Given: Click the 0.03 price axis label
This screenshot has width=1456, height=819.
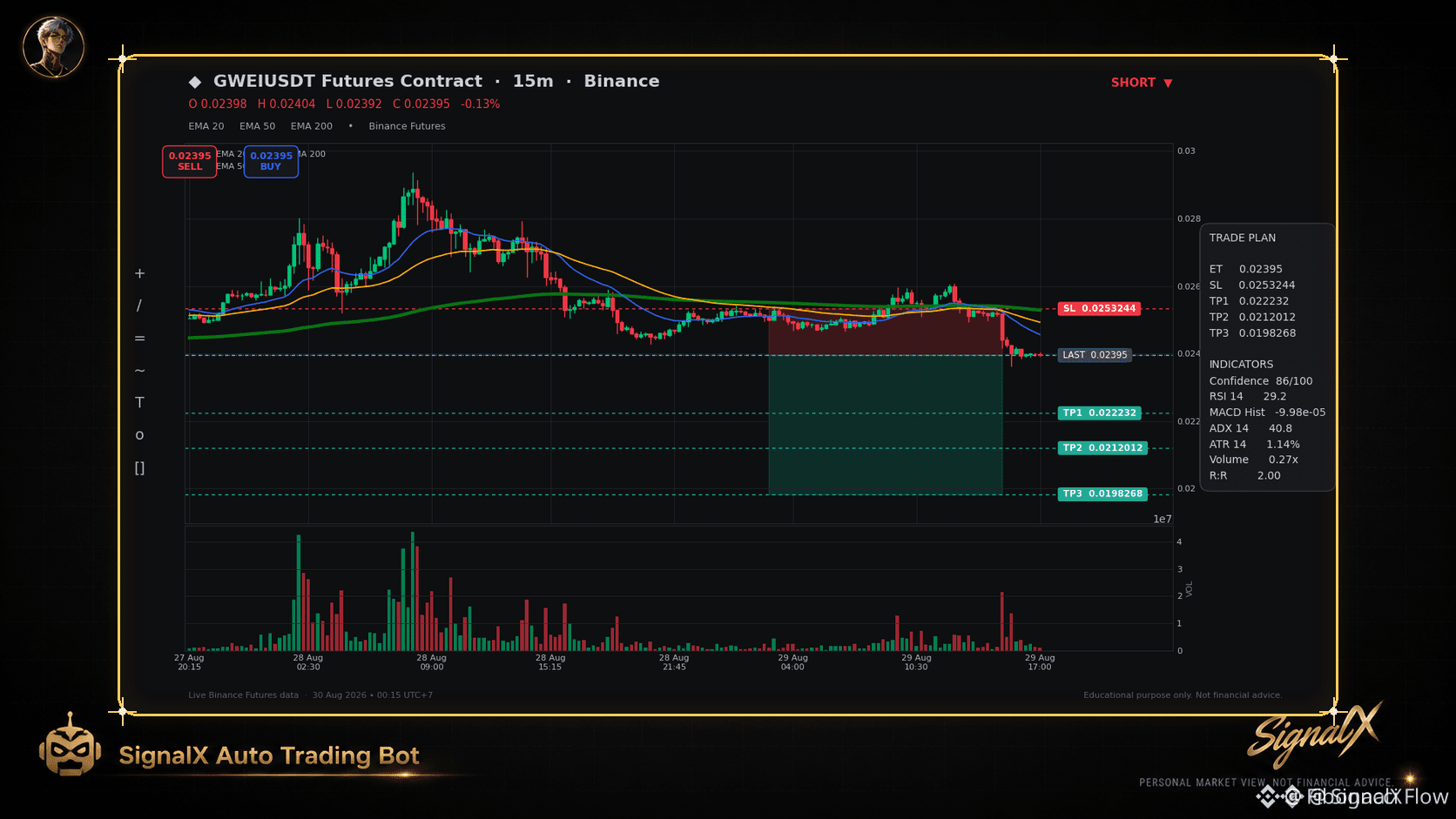Looking at the screenshot, I should pos(1186,151).
